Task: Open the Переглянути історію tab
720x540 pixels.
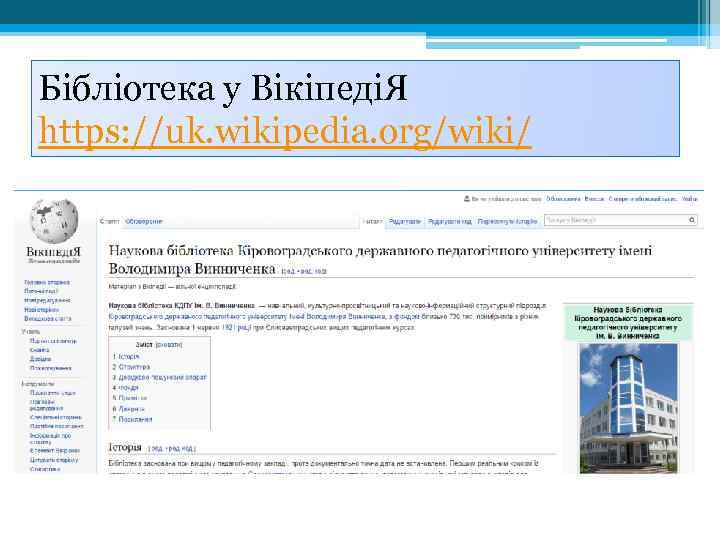Action: point(507,221)
